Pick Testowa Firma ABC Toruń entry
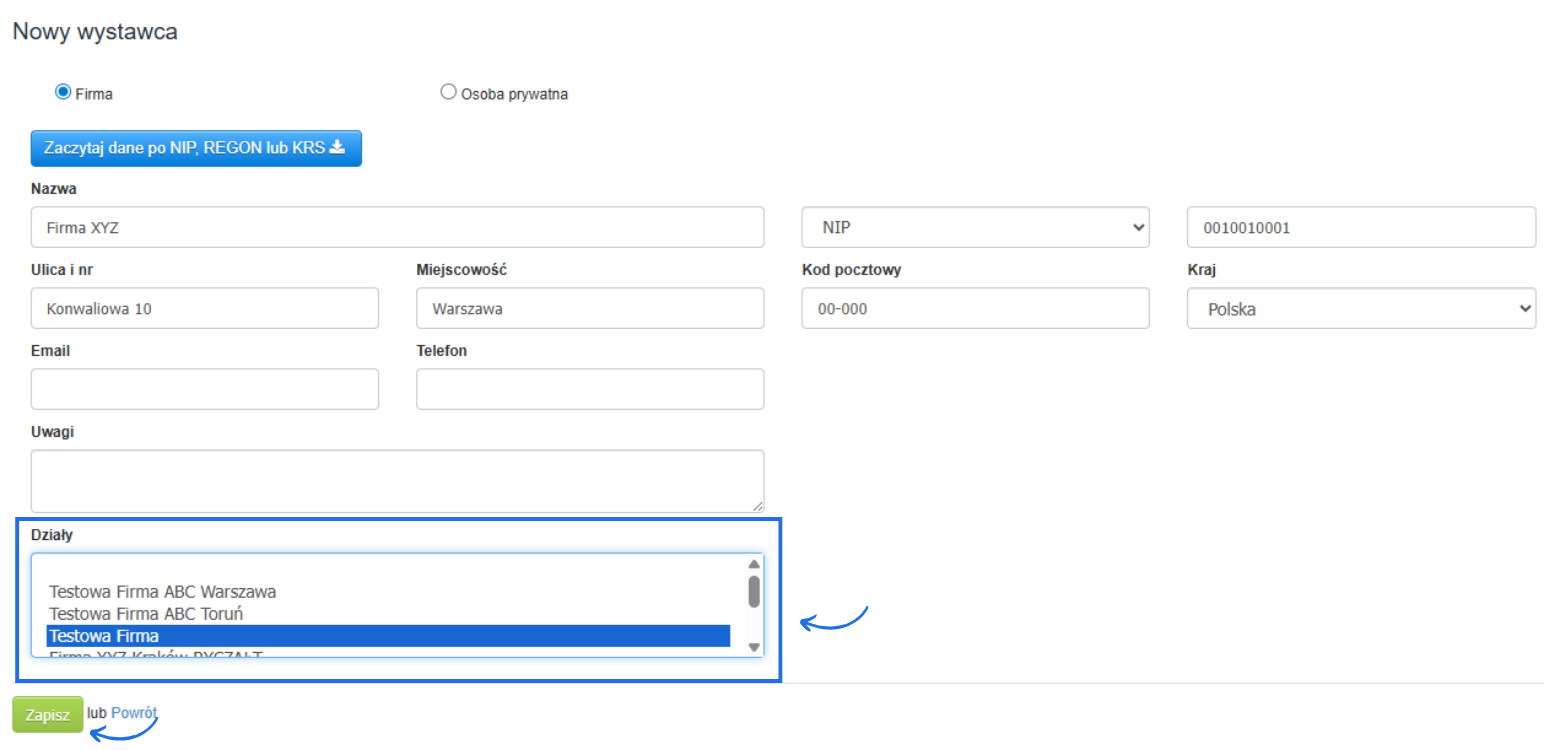Viewport: 1545px width, 750px height. pyautogui.click(x=146, y=613)
